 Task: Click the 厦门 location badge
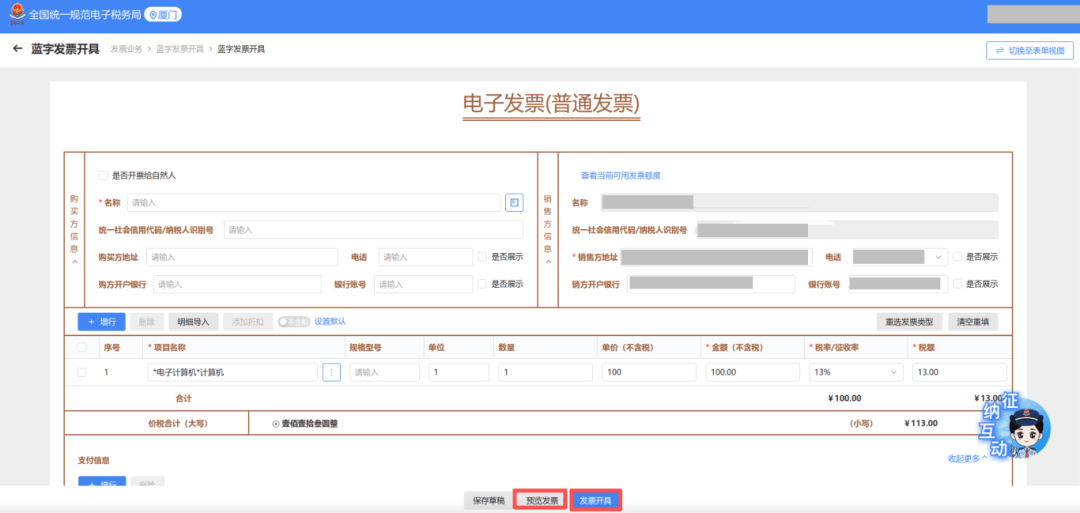164,15
